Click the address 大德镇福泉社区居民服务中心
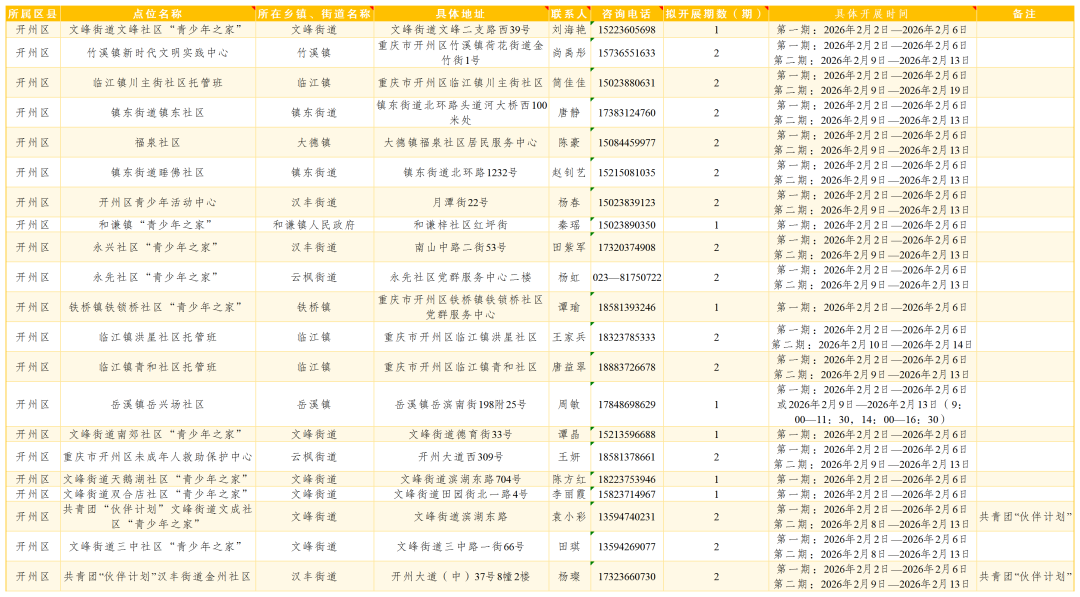Screen dimensions: 1080x597 coord(461,143)
